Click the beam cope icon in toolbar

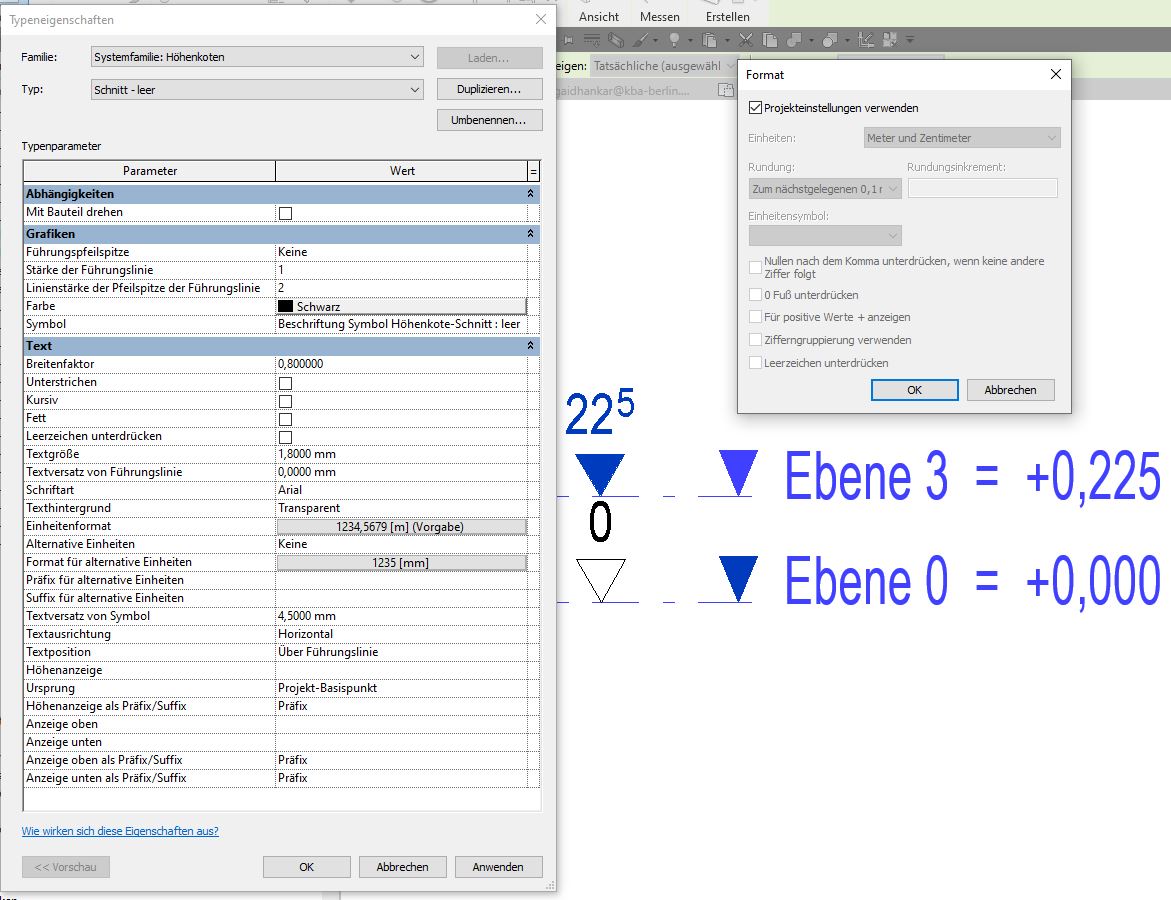pyautogui.click(x=616, y=40)
